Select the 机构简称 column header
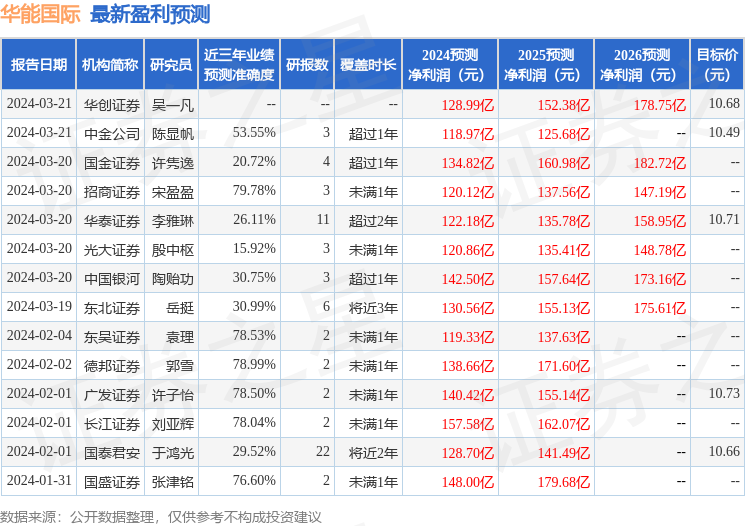 pos(110,64)
